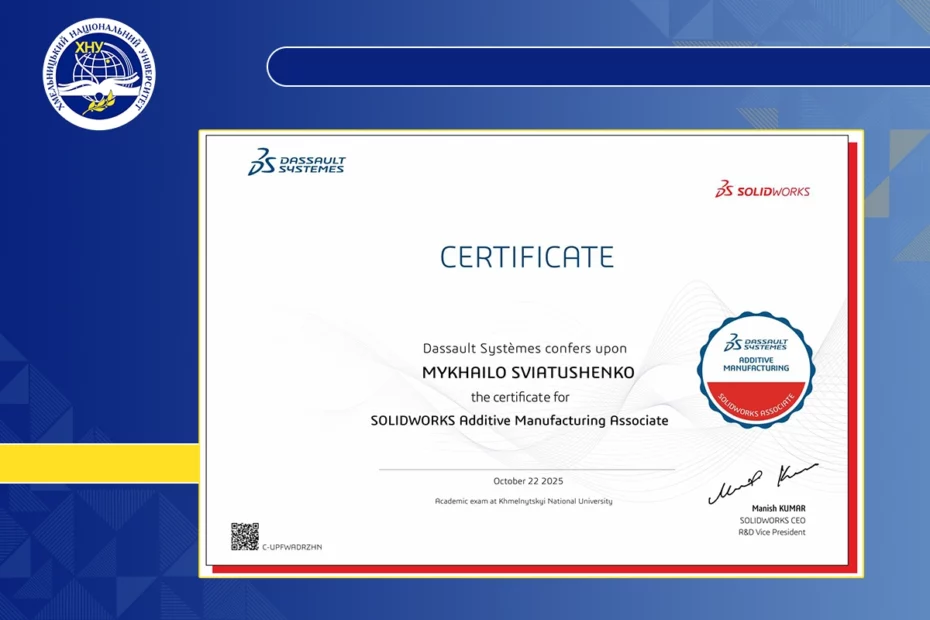
Task: Select the name MYKHAILO SVIATUSHENKO
Action: click(x=527, y=372)
